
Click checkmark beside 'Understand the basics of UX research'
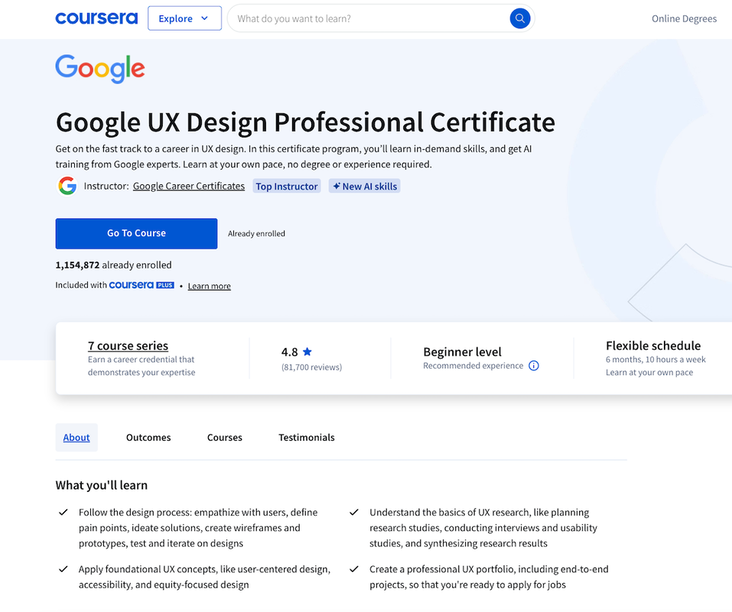click(x=354, y=512)
